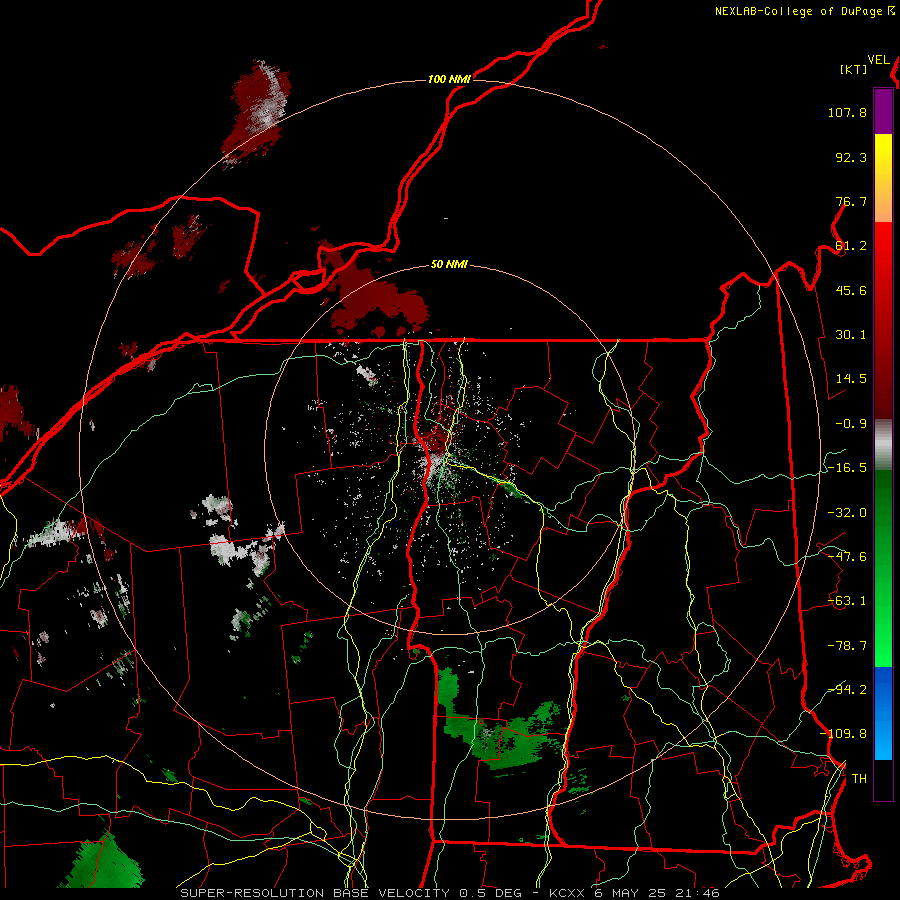The height and width of the screenshot is (900, 900).
Task: Select the 92.3 velocity scale value
Action: tap(851, 157)
